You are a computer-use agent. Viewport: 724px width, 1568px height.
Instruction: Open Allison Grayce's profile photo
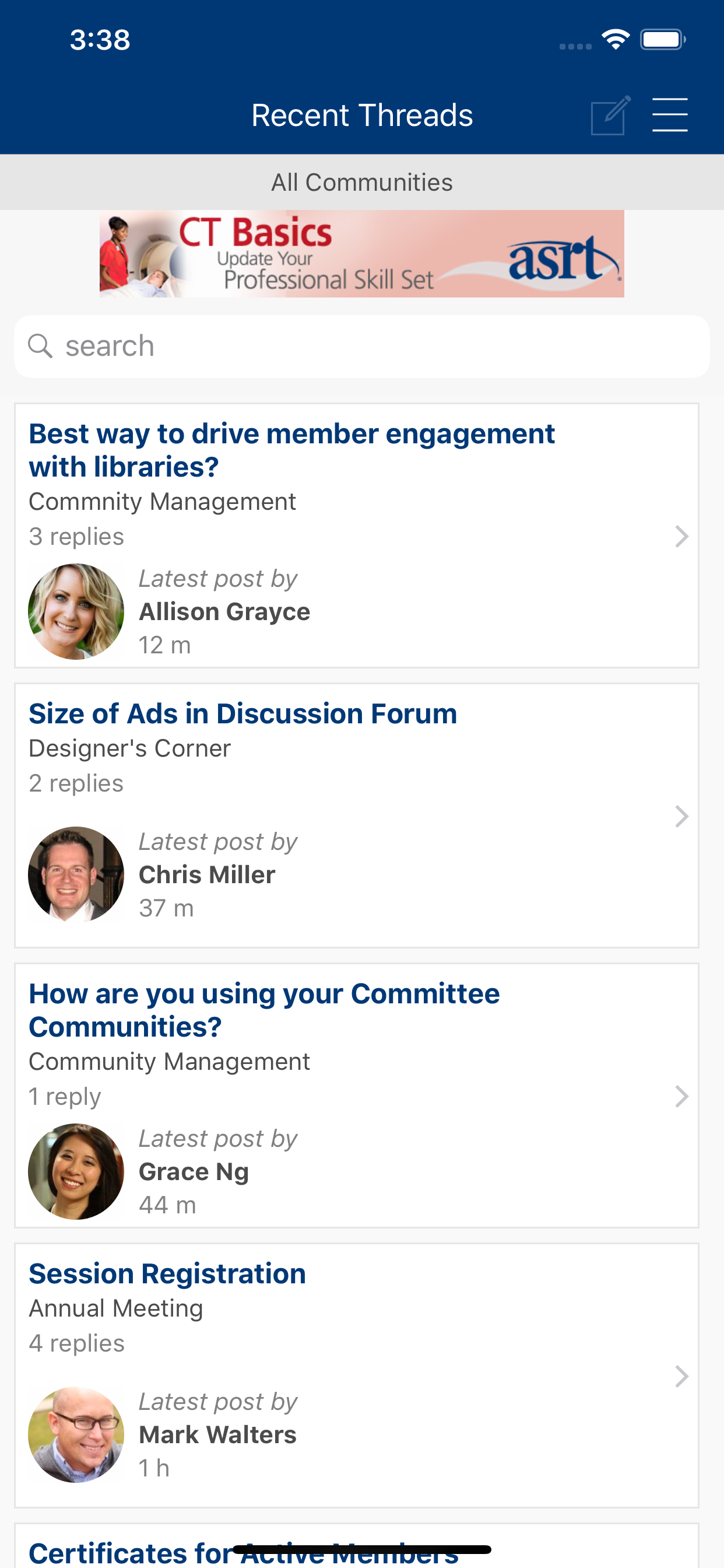(x=76, y=611)
